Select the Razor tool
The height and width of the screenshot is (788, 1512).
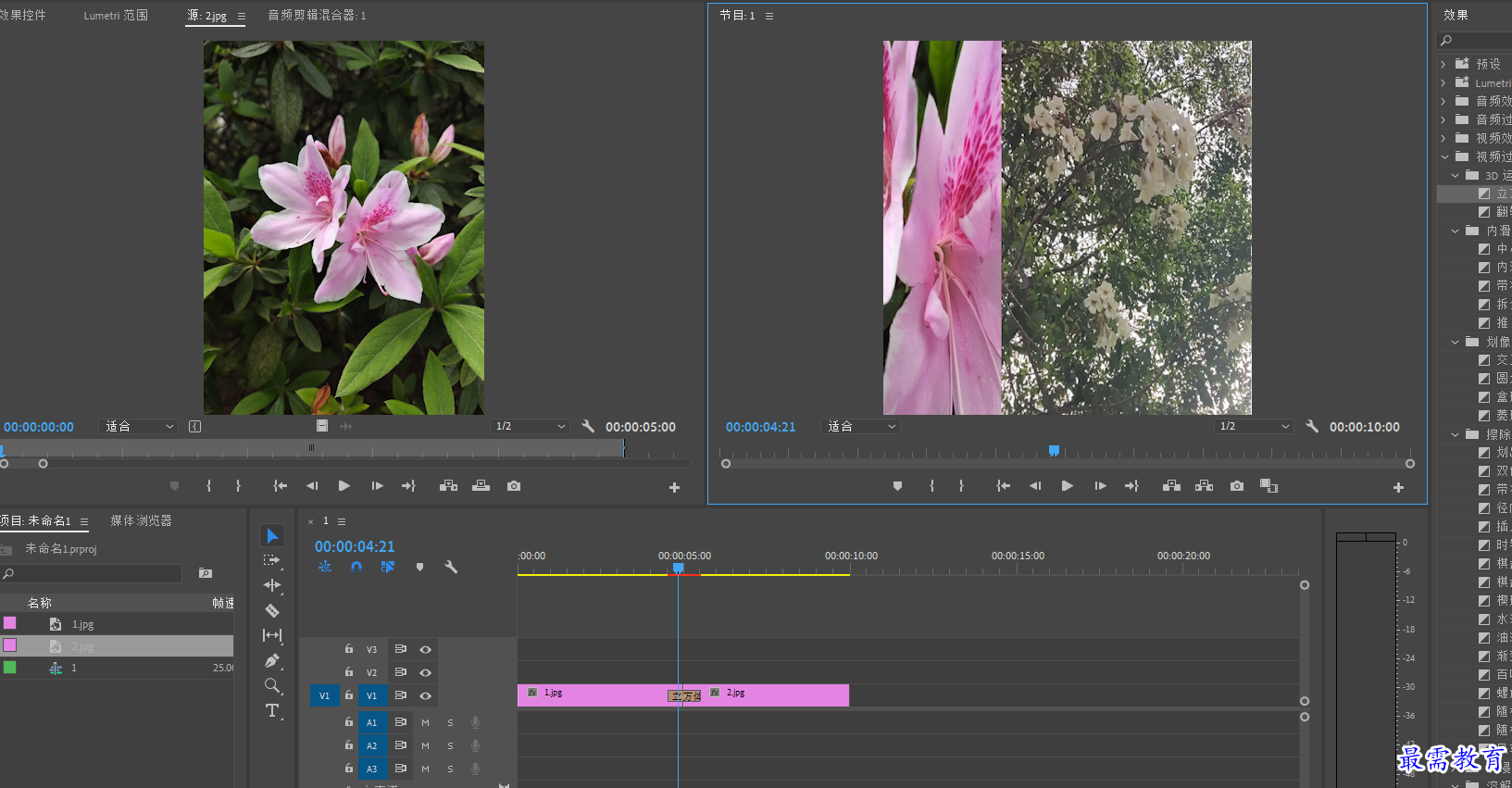[x=272, y=610]
